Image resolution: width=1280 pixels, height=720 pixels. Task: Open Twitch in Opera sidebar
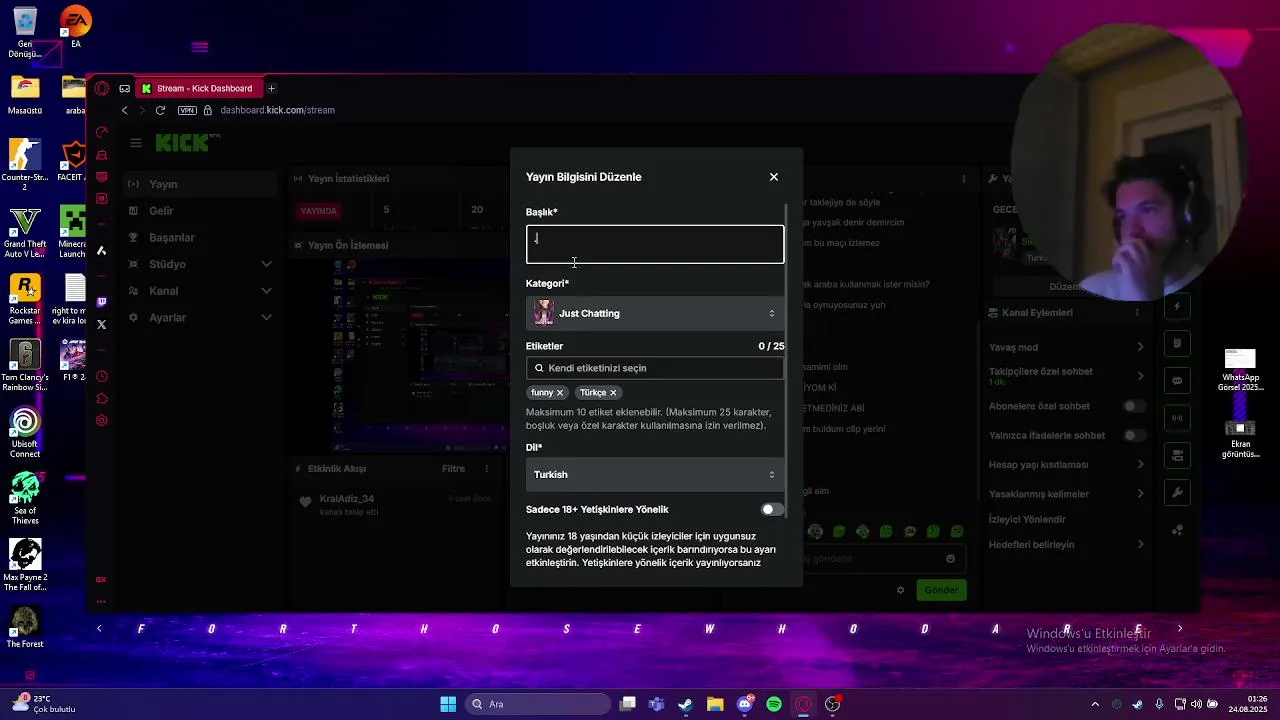(102, 302)
